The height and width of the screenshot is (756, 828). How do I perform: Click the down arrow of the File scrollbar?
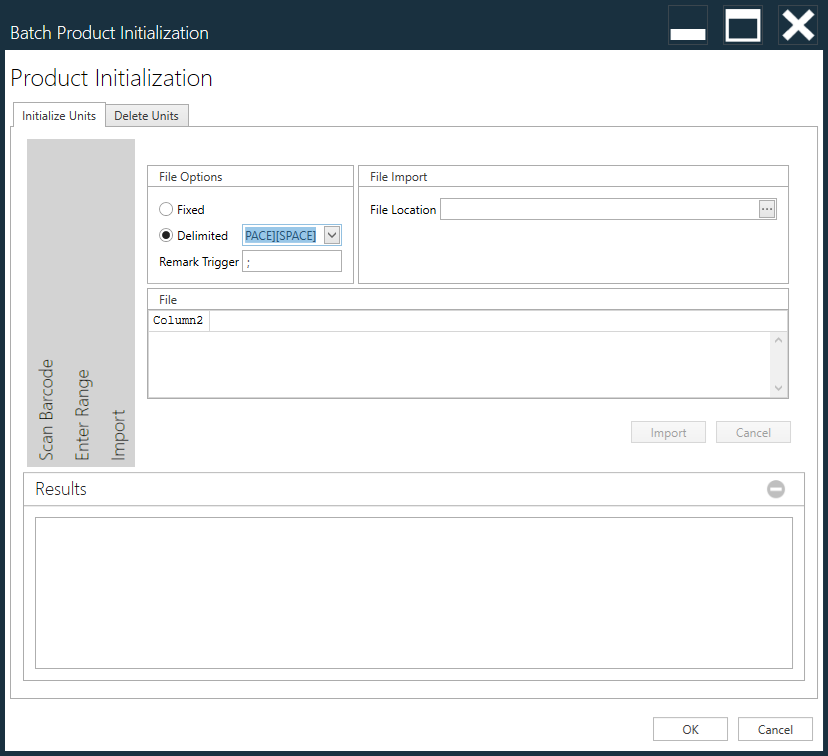point(780,390)
